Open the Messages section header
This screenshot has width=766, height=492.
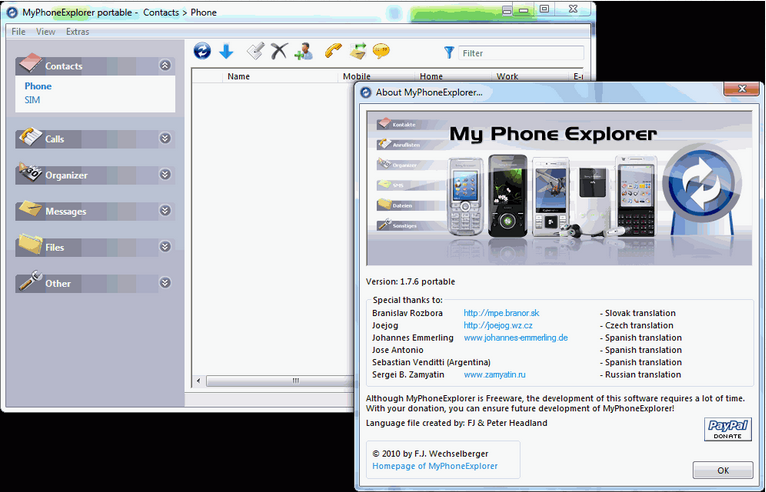coord(95,211)
